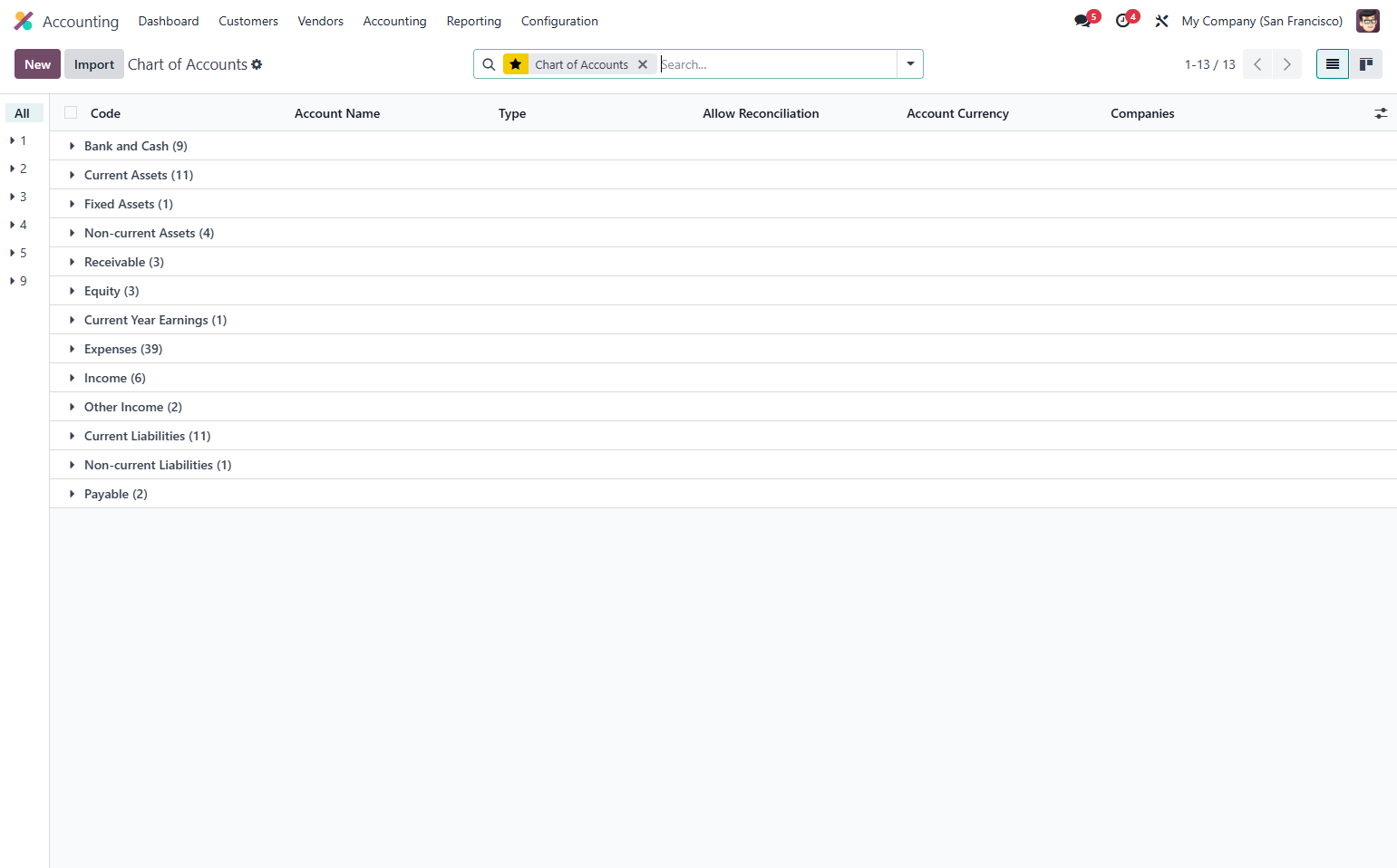Open the Reporting menu
Screen dimensions: 1397x868
474,21
